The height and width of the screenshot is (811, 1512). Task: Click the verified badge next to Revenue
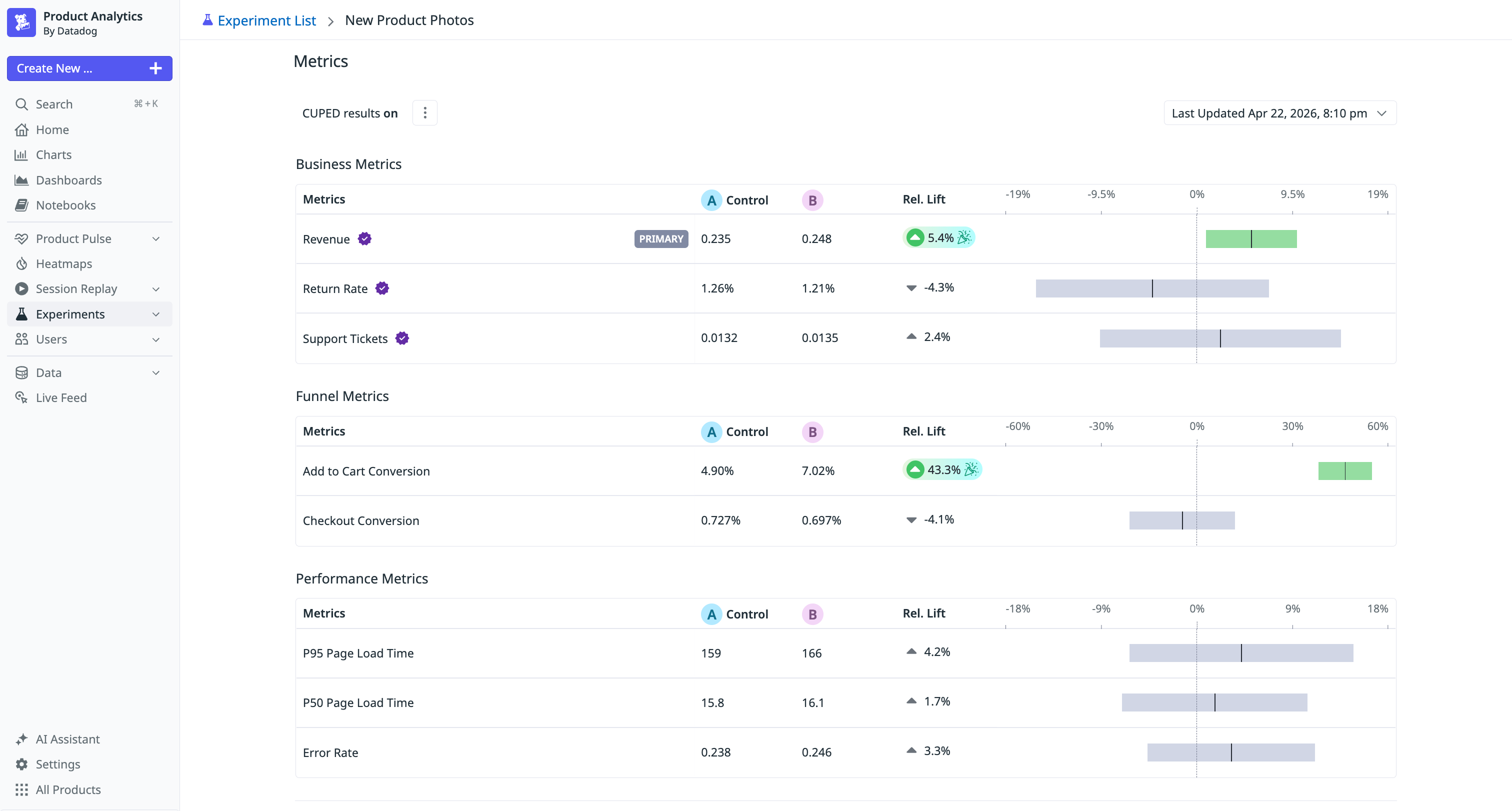tap(364, 239)
